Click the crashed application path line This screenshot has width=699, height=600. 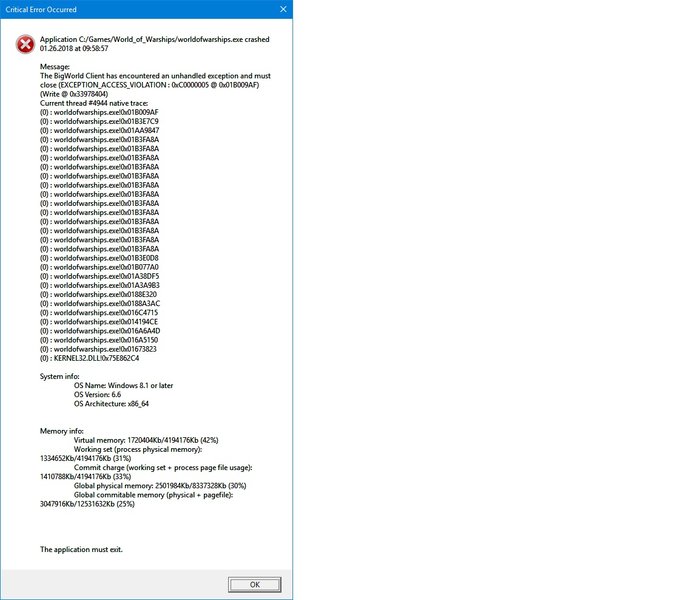[x=155, y=39]
